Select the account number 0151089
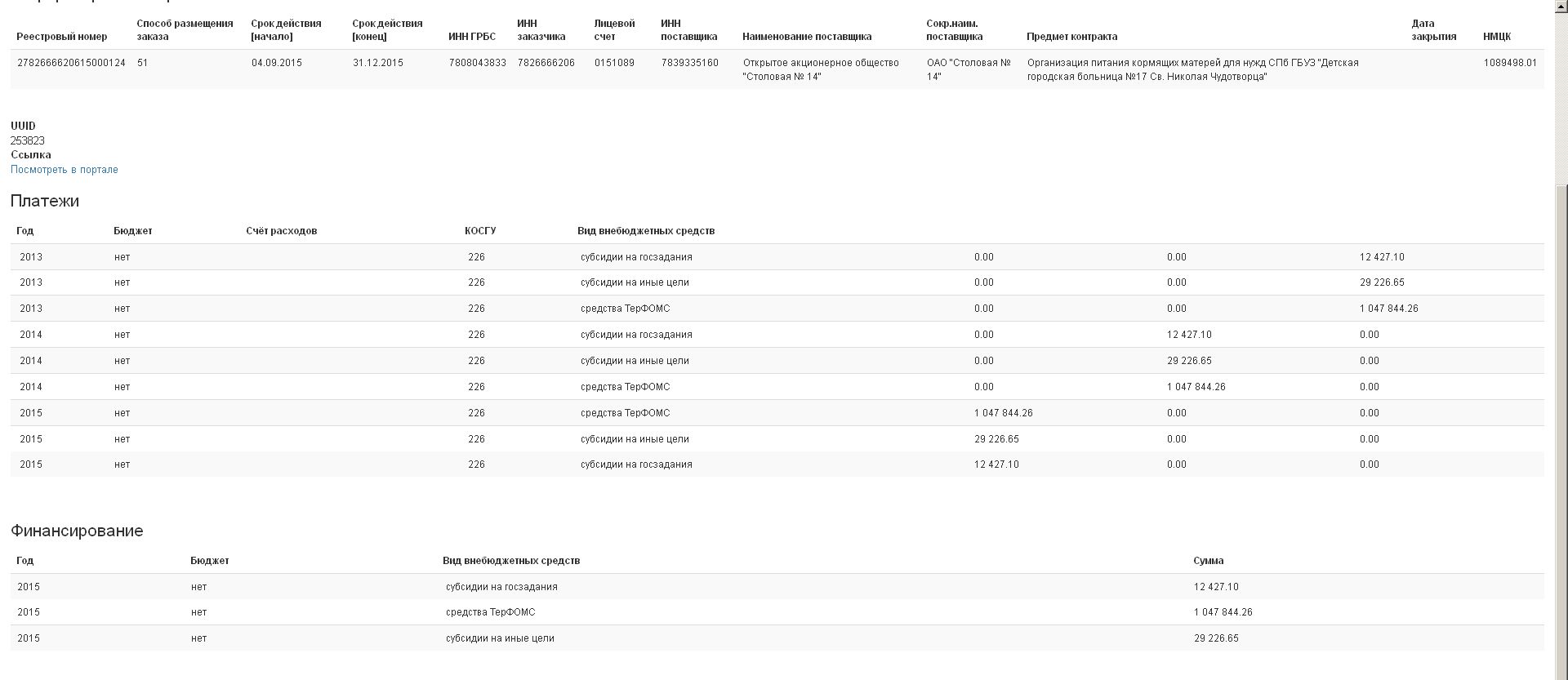The image size is (1568, 680). tap(614, 63)
